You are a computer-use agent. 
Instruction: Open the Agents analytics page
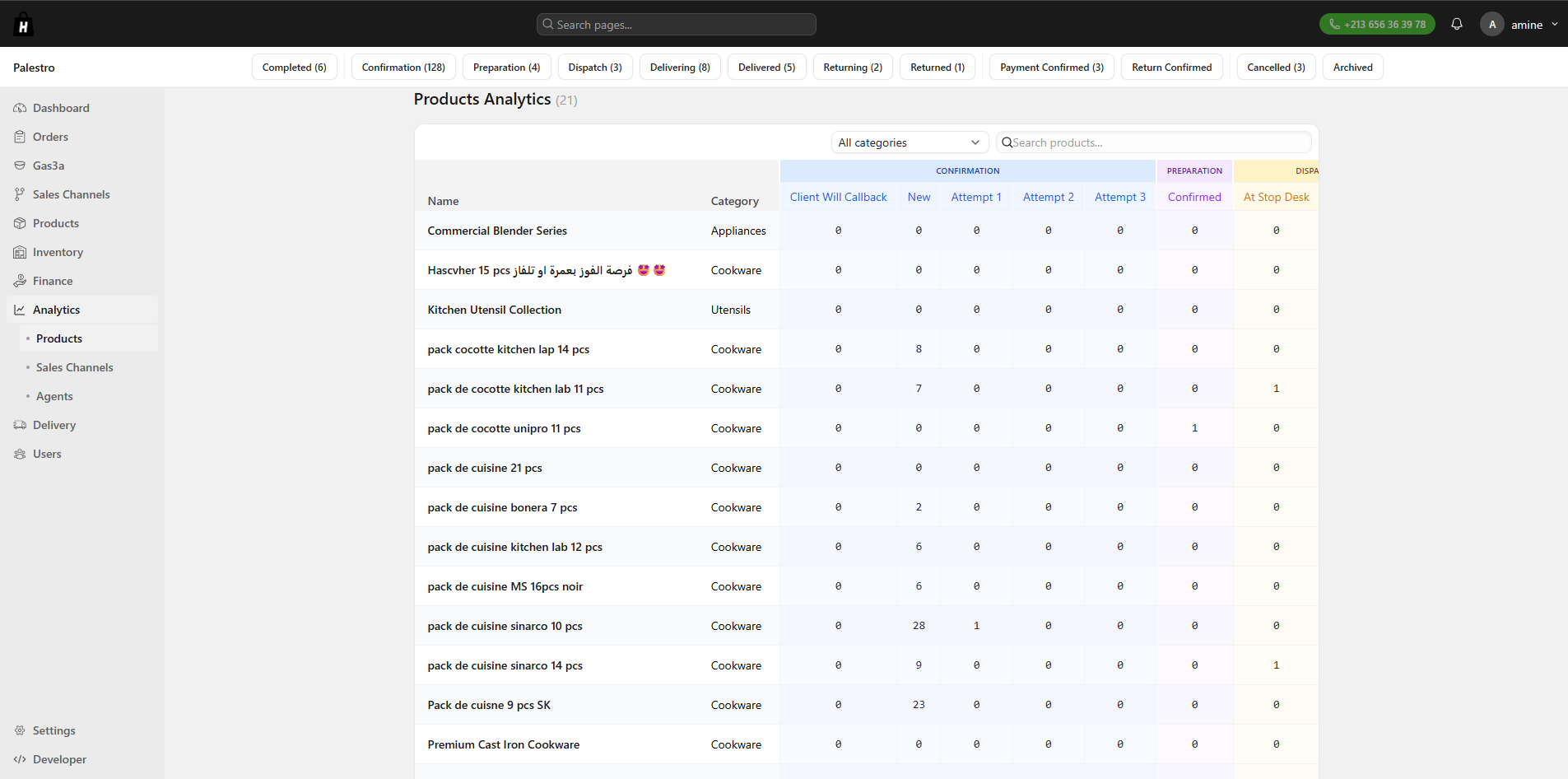[x=54, y=396]
